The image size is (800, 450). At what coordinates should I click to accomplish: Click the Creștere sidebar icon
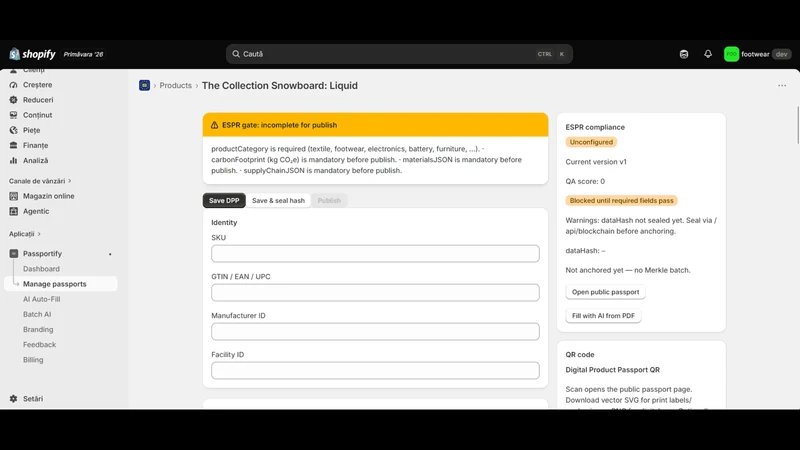tap(13, 85)
